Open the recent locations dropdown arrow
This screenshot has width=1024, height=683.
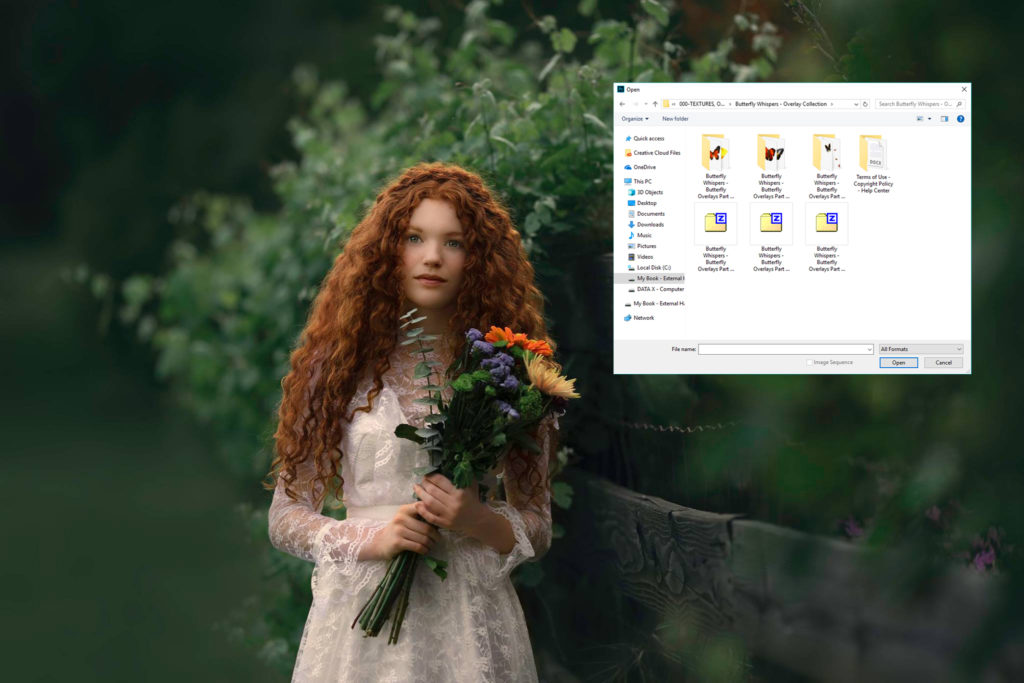646,104
